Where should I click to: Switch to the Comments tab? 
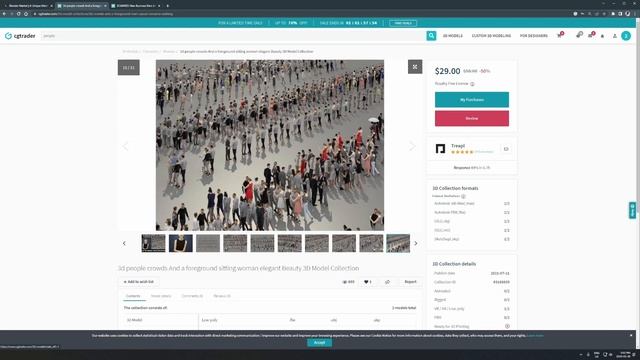[192, 296]
